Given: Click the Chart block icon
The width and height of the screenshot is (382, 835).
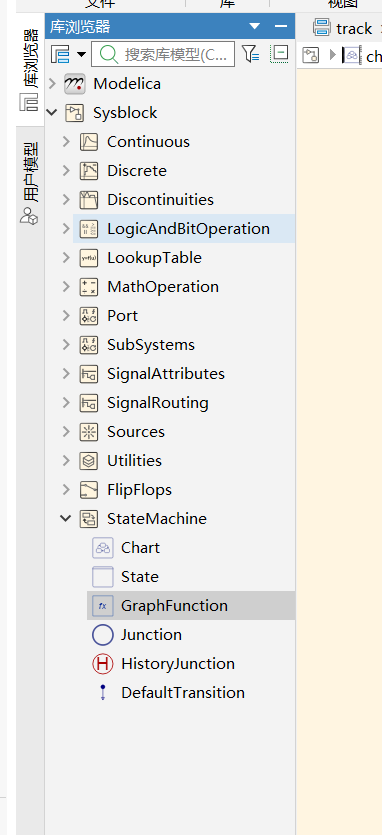Looking at the screenshot, I should point(103,548).
